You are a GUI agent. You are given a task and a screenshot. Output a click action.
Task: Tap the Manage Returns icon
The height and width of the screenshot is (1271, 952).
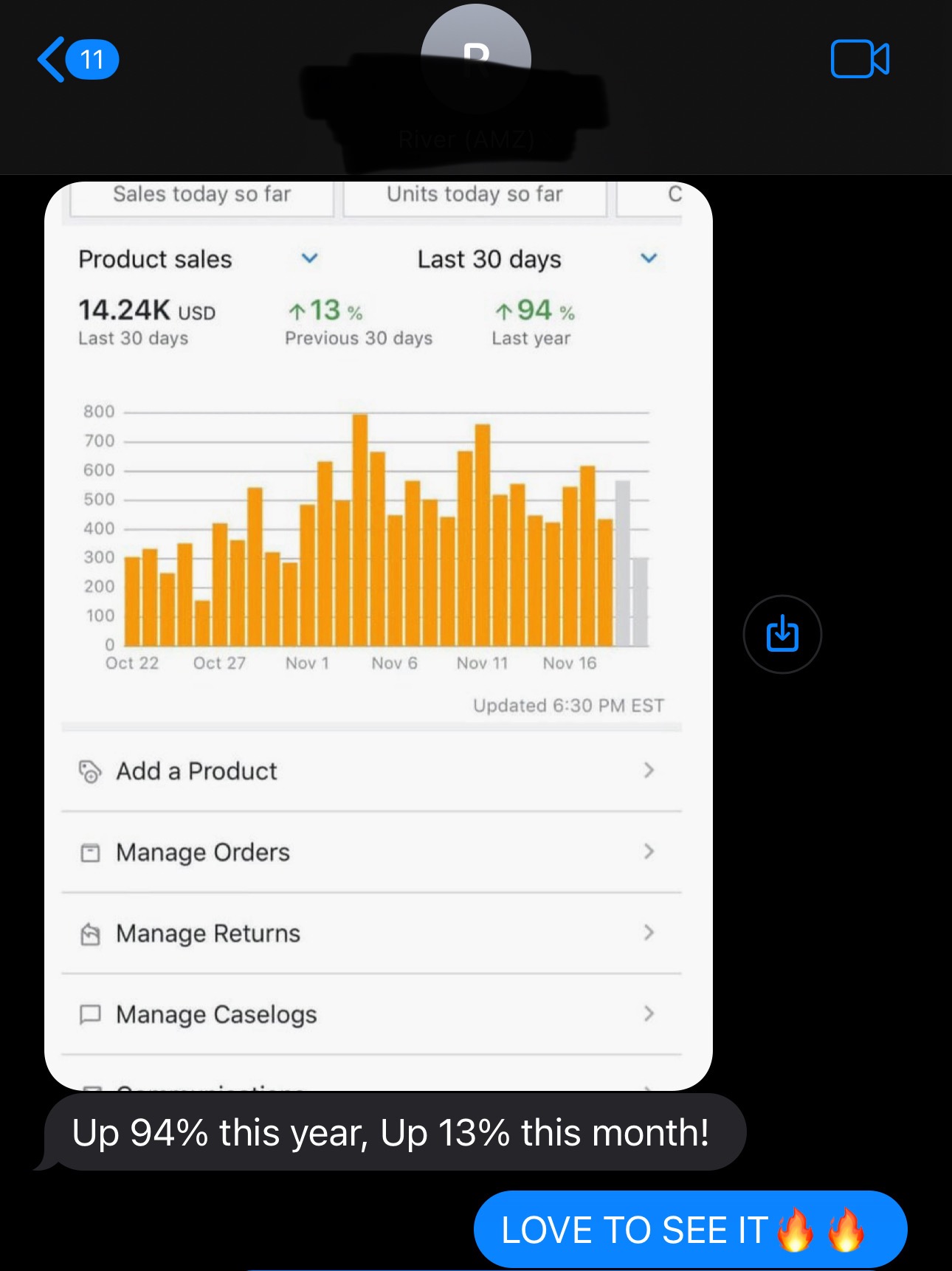(90, 934)
